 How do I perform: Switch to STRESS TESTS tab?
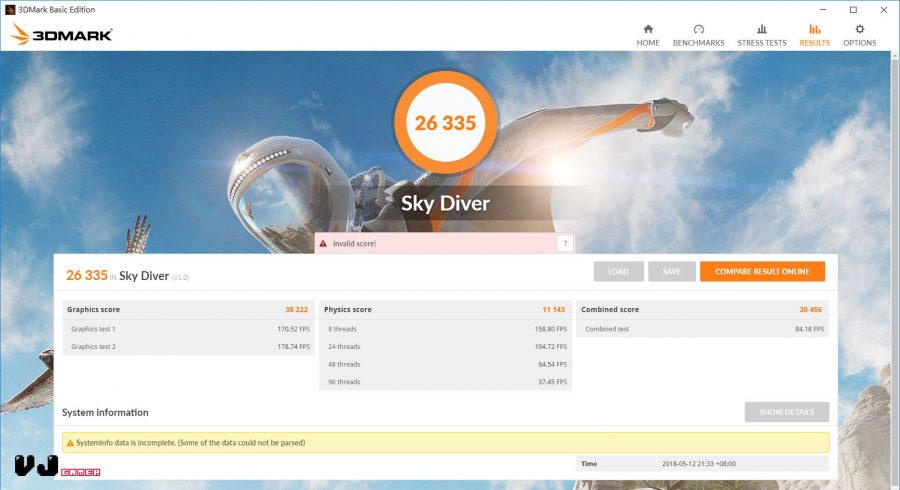762,35
